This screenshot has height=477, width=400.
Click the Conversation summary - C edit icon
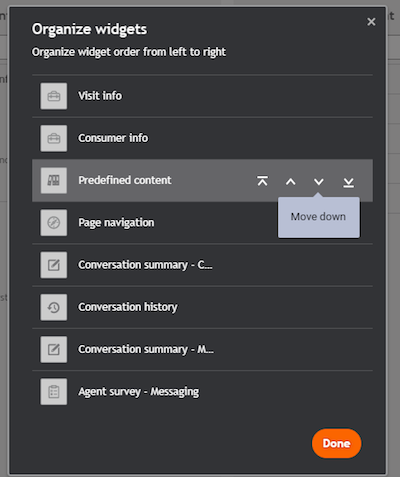click(54, 265)
